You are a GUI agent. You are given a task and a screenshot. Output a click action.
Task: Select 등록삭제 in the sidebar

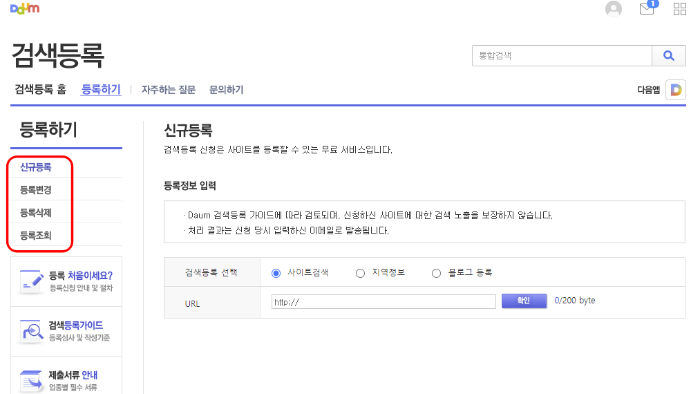(36, 213)
